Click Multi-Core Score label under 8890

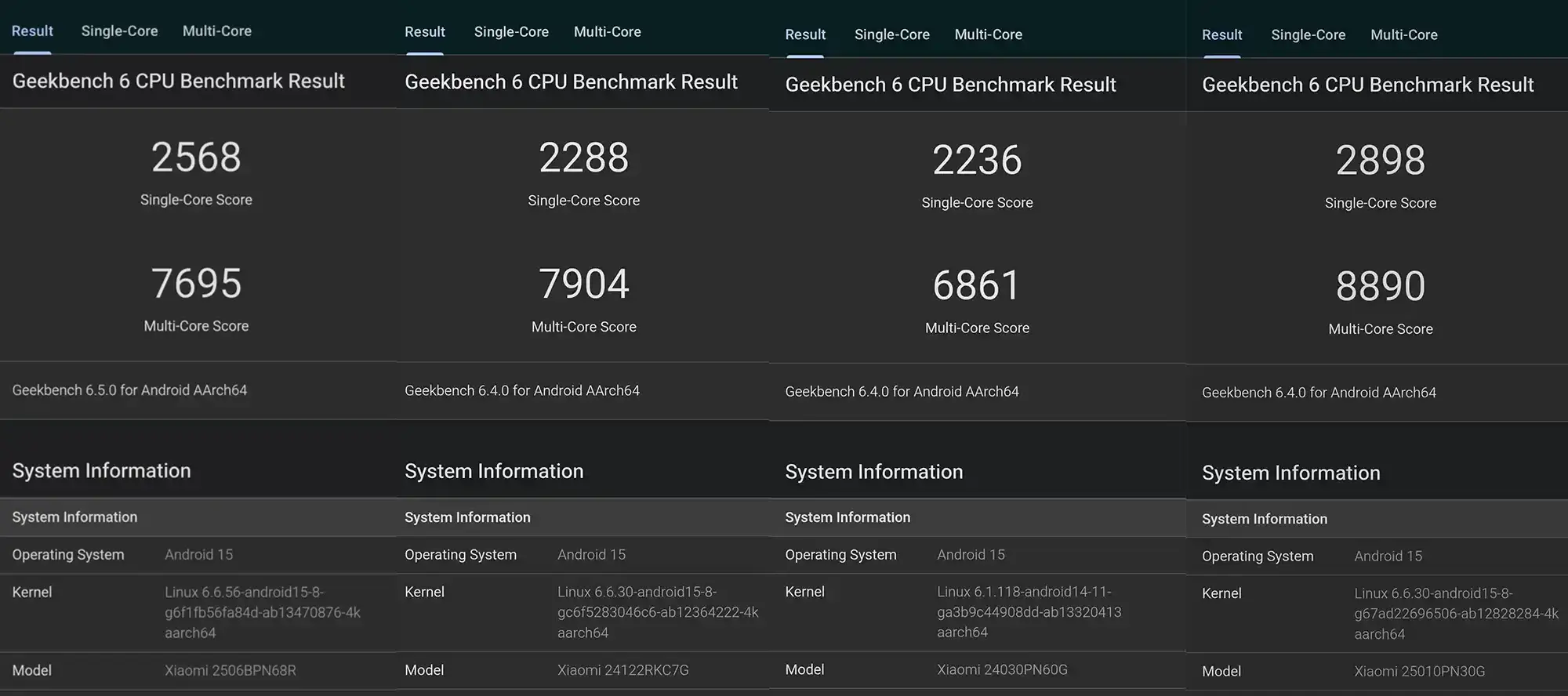pos(1381,329)
